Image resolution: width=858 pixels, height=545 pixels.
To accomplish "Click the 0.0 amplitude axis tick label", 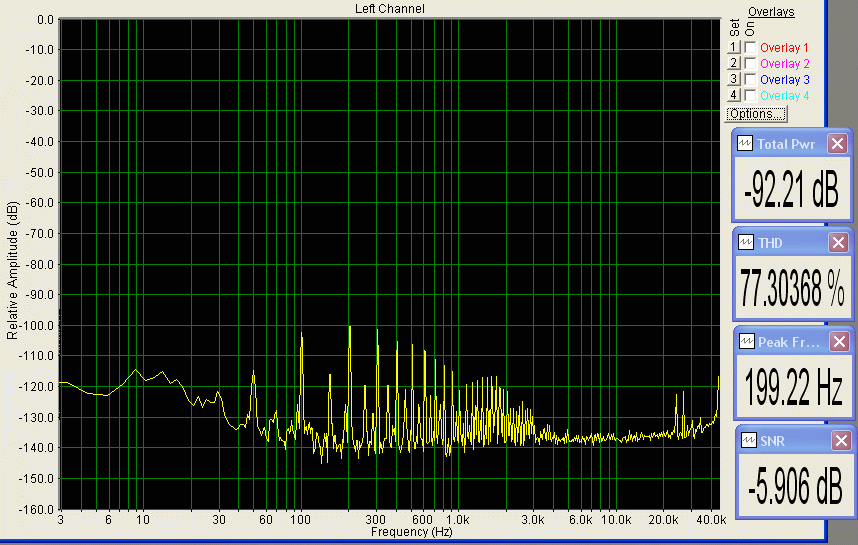I will (x=45, y=20).
